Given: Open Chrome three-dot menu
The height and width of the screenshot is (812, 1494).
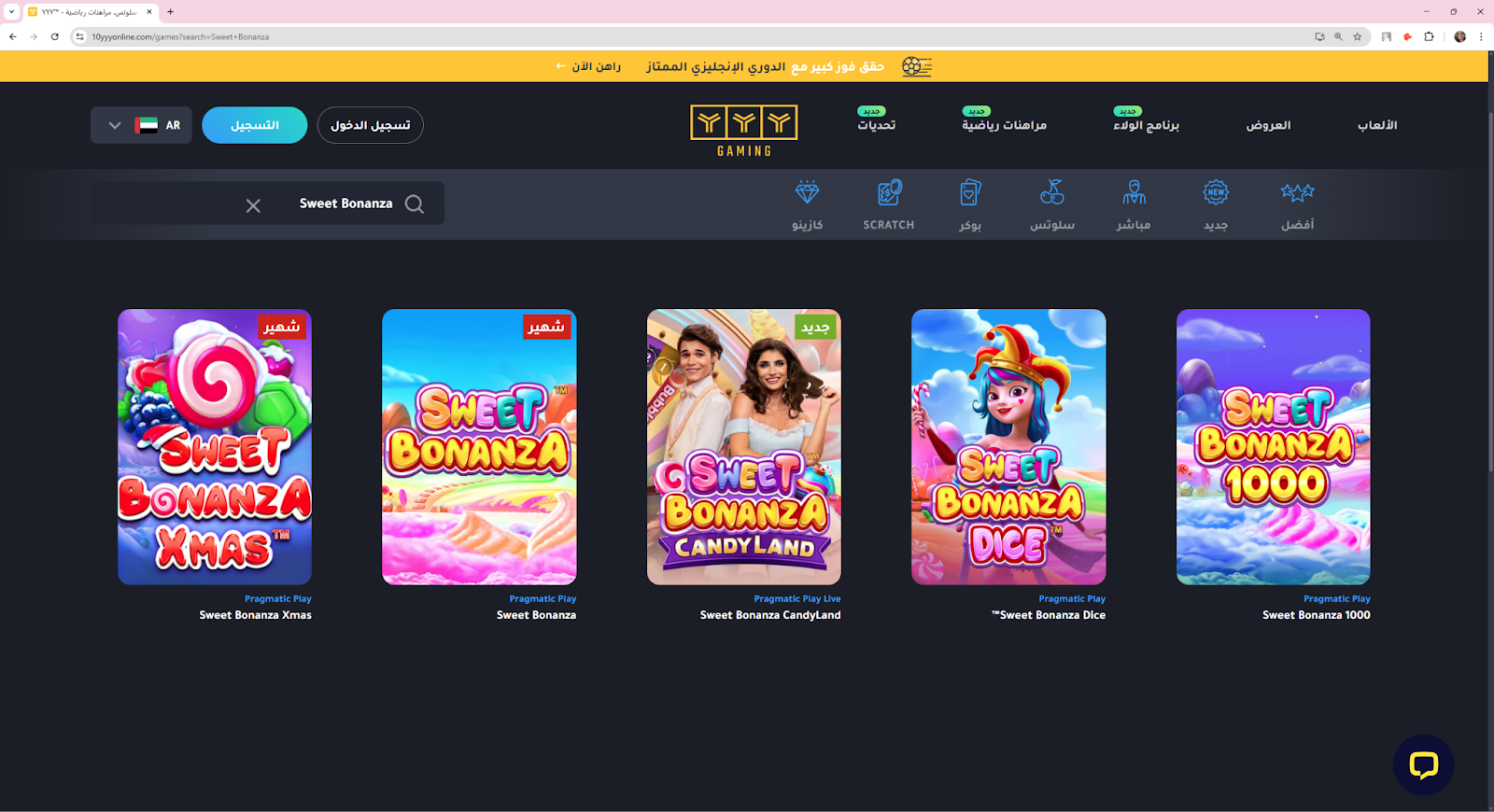Looking at the screenshot, I should tap(1481, 36).
